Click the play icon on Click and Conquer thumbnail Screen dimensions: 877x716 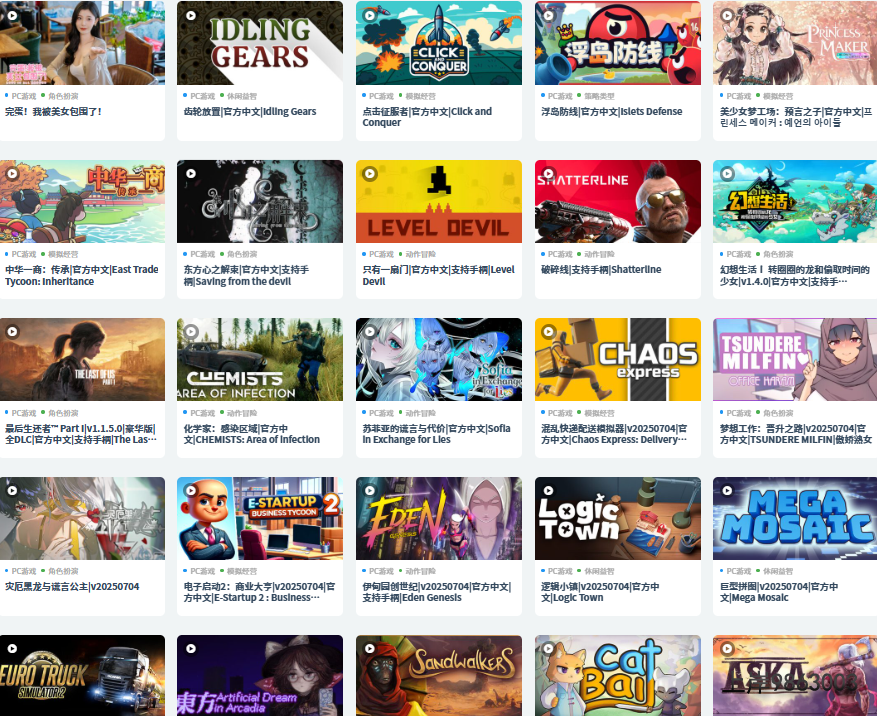click(x=370, y=15)
